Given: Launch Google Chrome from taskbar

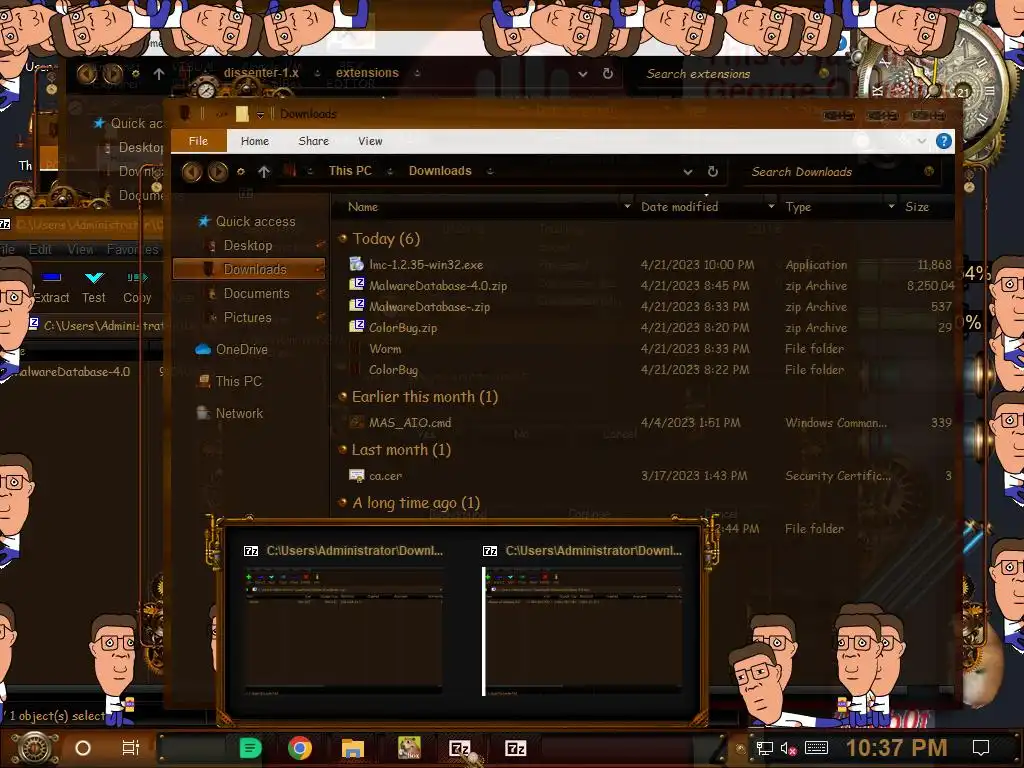Looking at the screenshot, I should pyautogui.click(x=300, y=748).
